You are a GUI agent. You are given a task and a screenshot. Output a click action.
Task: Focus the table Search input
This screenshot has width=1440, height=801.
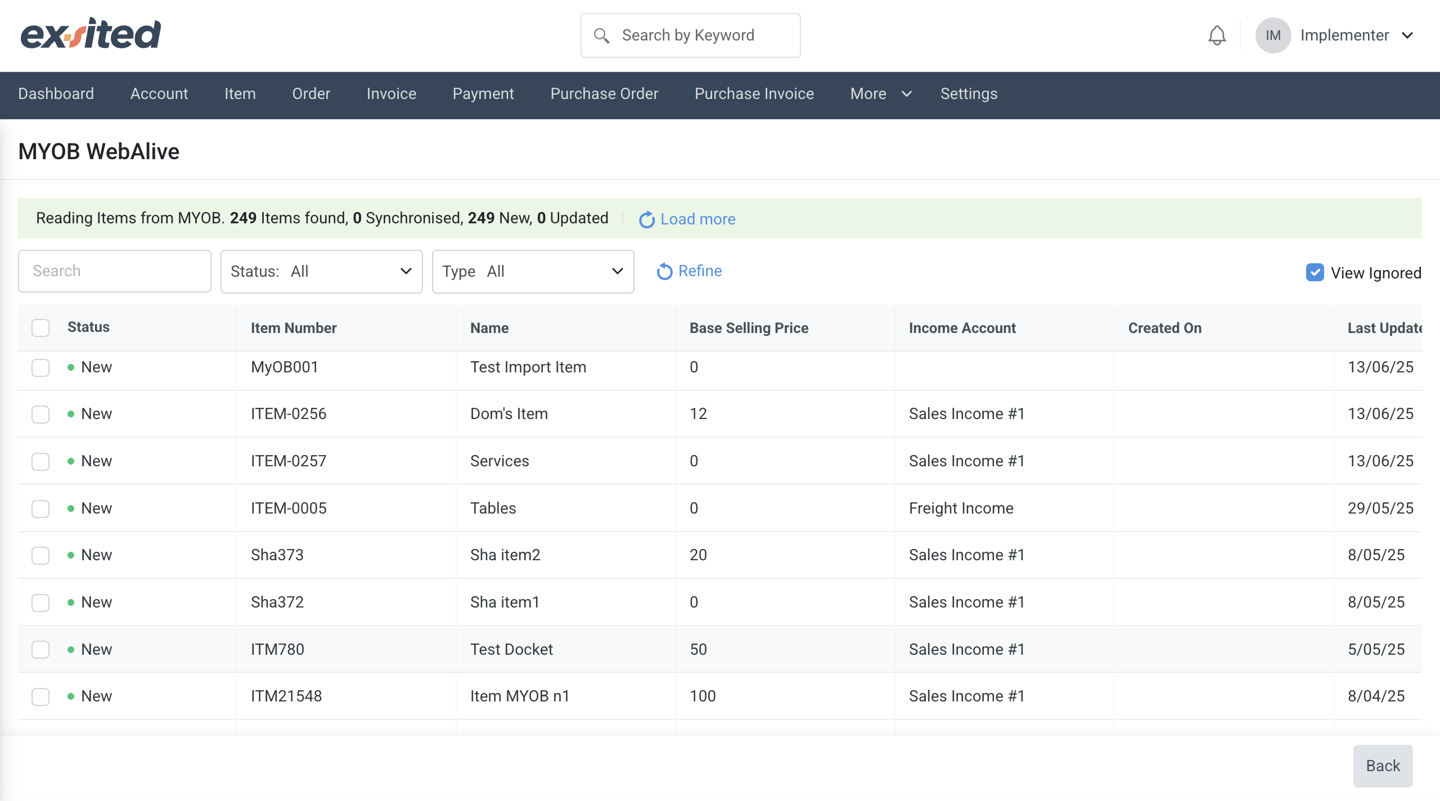[x=115, y=271]
